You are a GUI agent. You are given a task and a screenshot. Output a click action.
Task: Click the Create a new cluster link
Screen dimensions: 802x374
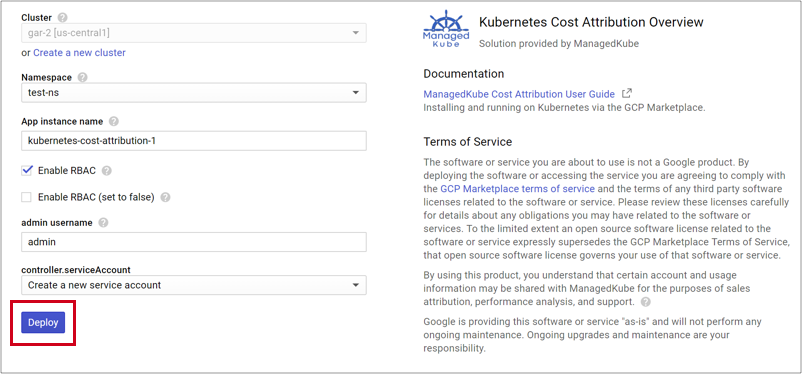point(79,53)
